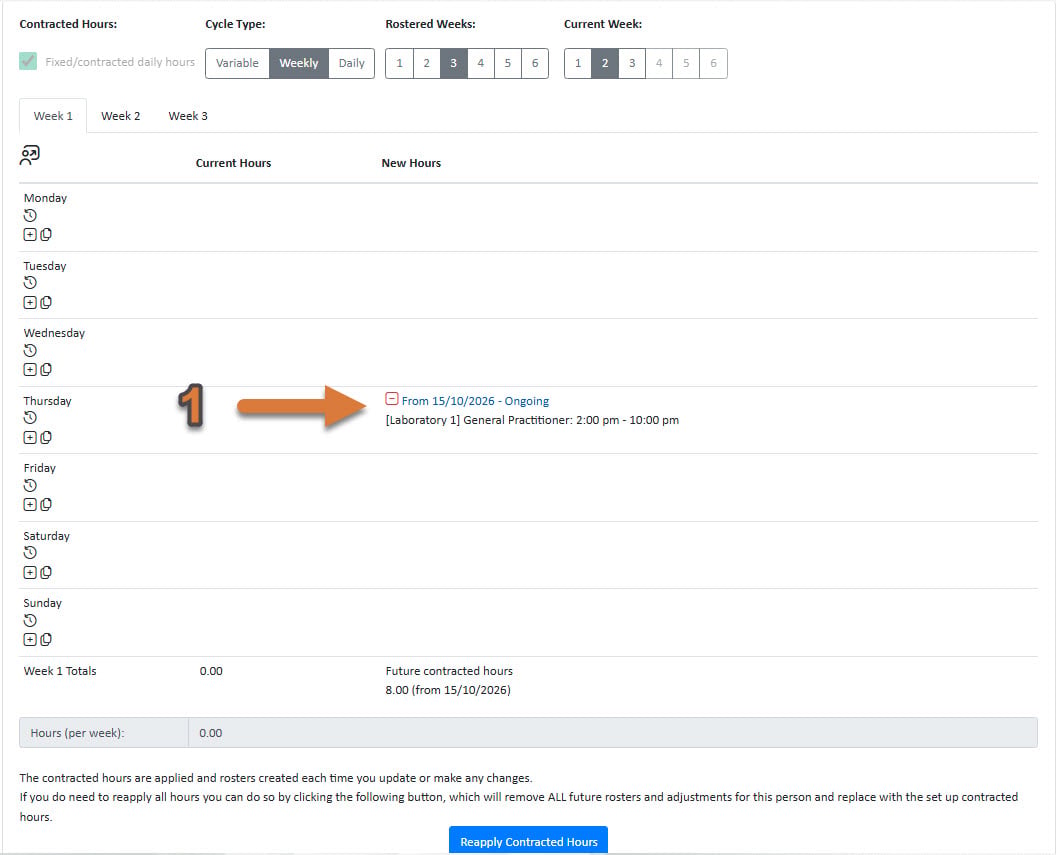View Tuesday's hours history icon
The height and width of the screenshot is (855, 1056).
pos(30,283)
